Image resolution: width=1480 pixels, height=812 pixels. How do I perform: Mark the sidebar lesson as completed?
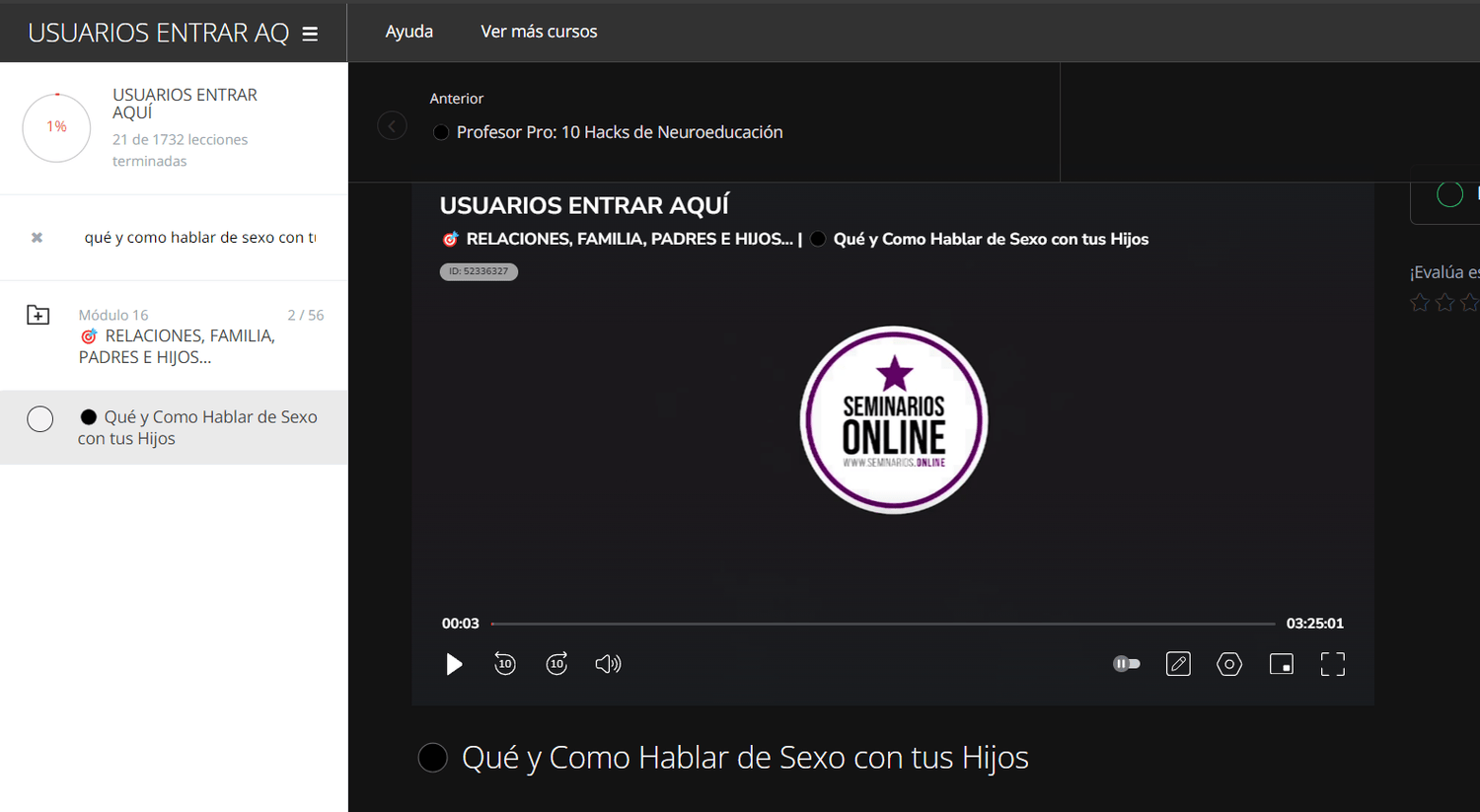pyautogui.click(x=40, y=419)
